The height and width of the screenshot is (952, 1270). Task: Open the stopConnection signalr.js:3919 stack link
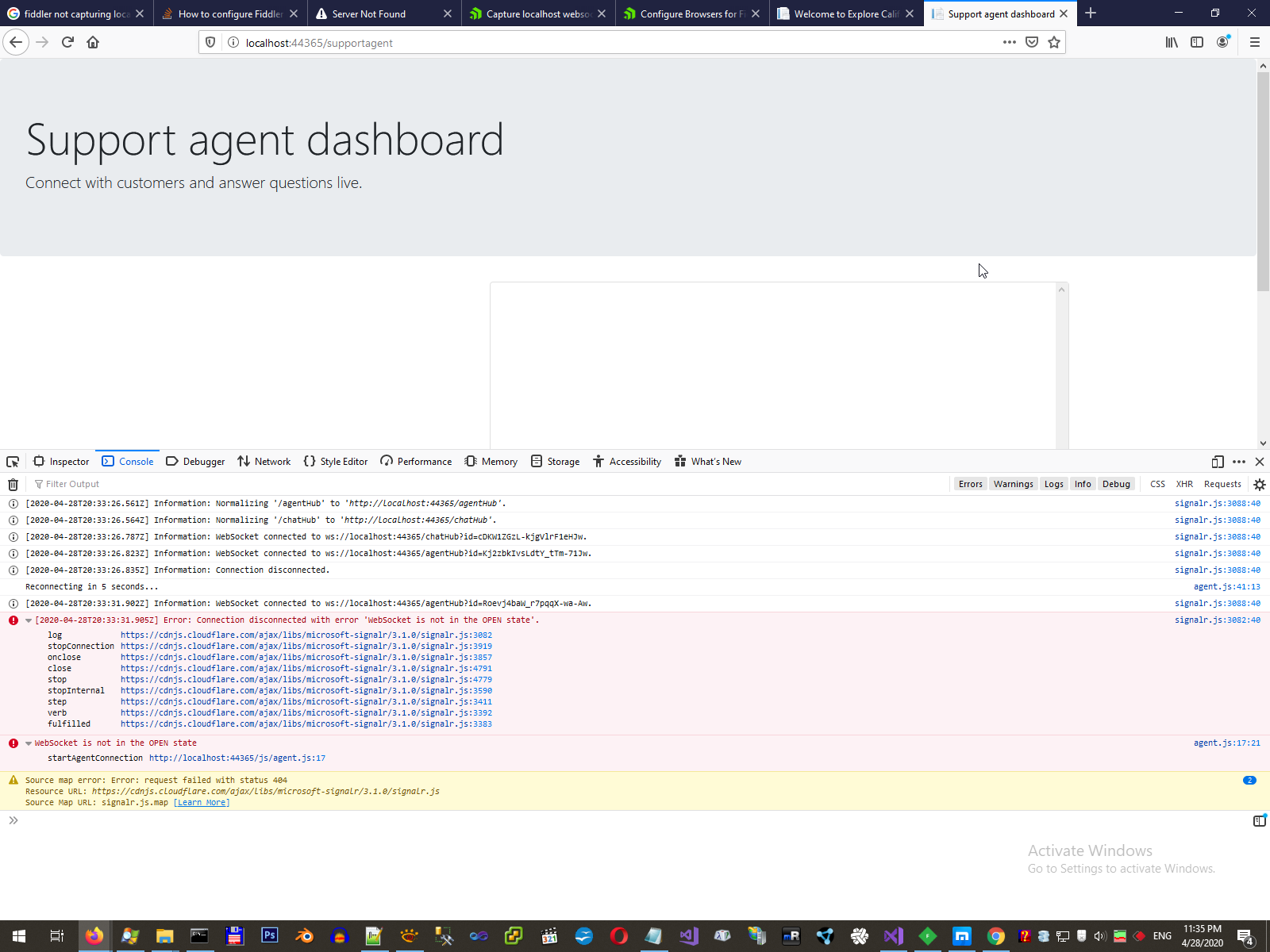[306, 647]
